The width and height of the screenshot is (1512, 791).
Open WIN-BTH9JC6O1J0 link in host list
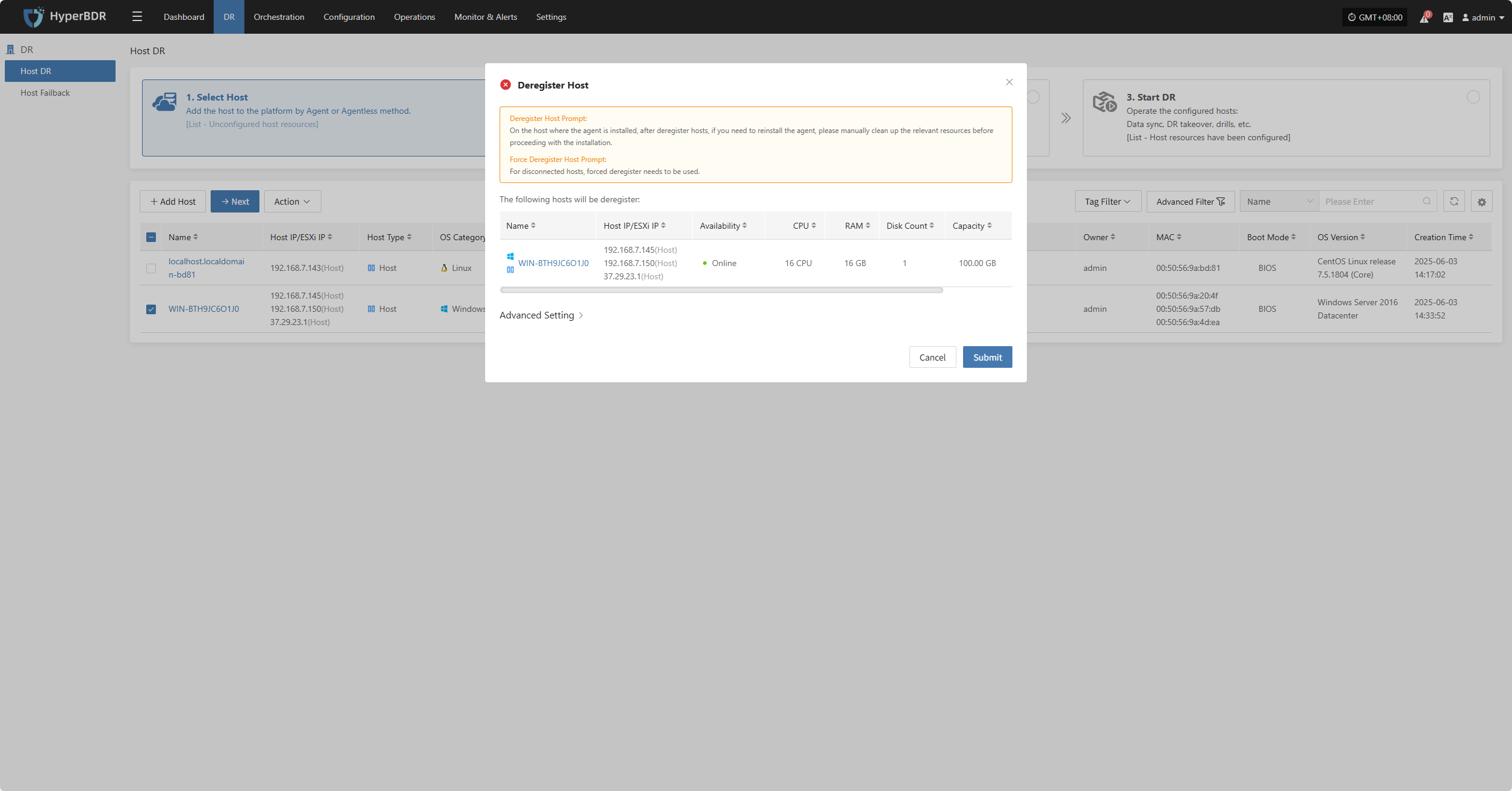(203, 309)
